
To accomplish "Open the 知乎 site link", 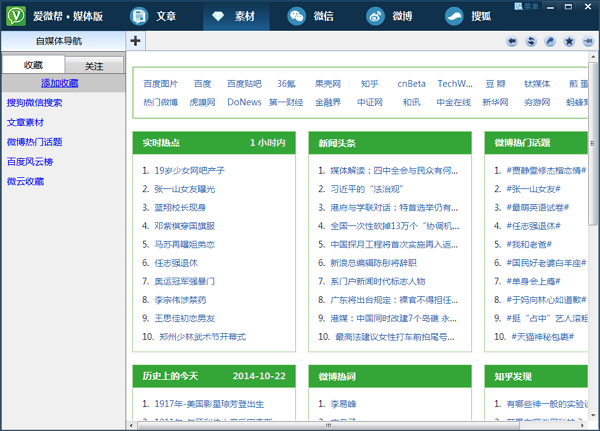I will pos(370,83).
